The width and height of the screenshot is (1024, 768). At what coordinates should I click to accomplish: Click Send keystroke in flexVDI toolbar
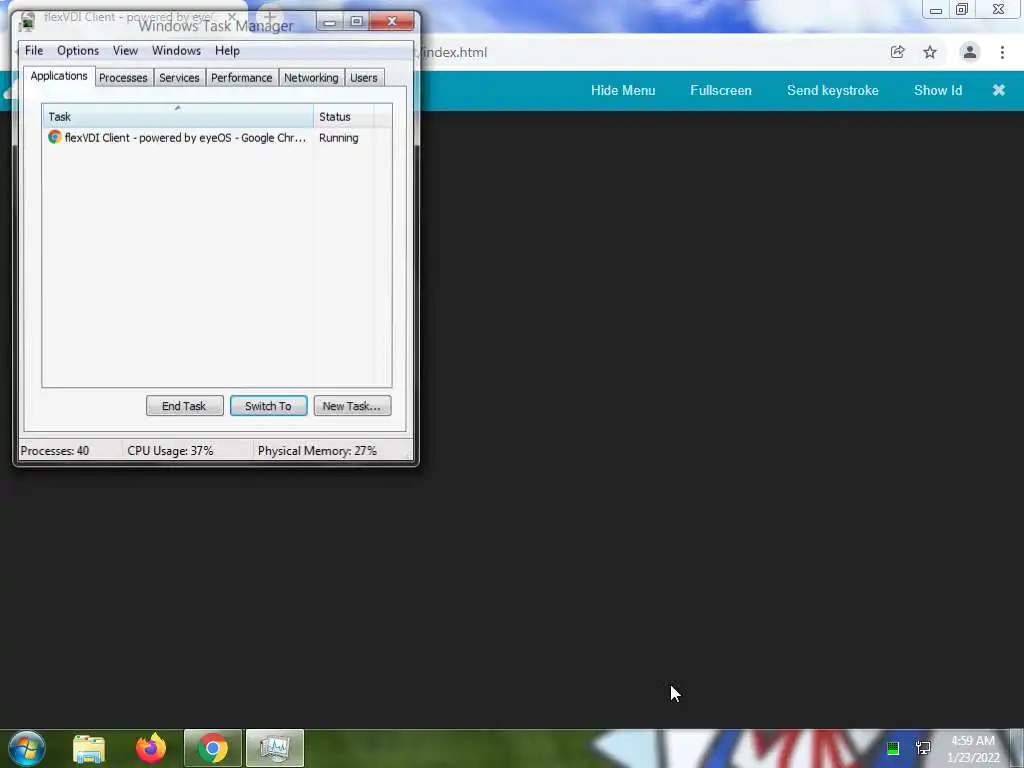(x=833, y=90)
